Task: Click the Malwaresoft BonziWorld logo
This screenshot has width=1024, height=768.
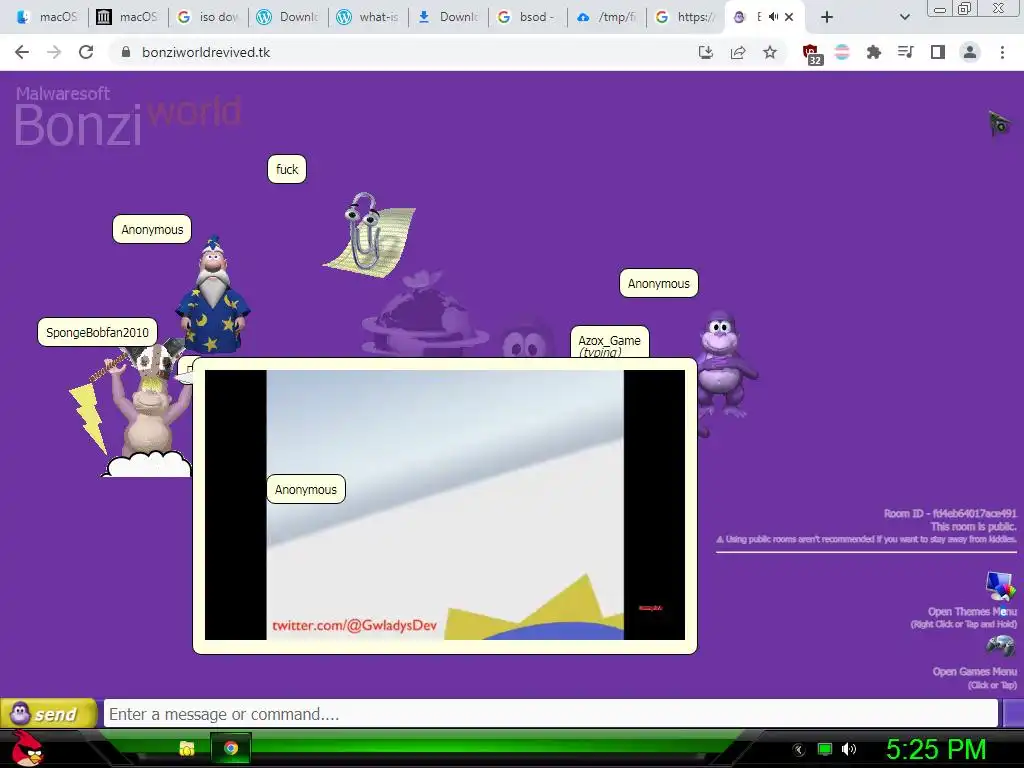Action: (x=128, y=116)
